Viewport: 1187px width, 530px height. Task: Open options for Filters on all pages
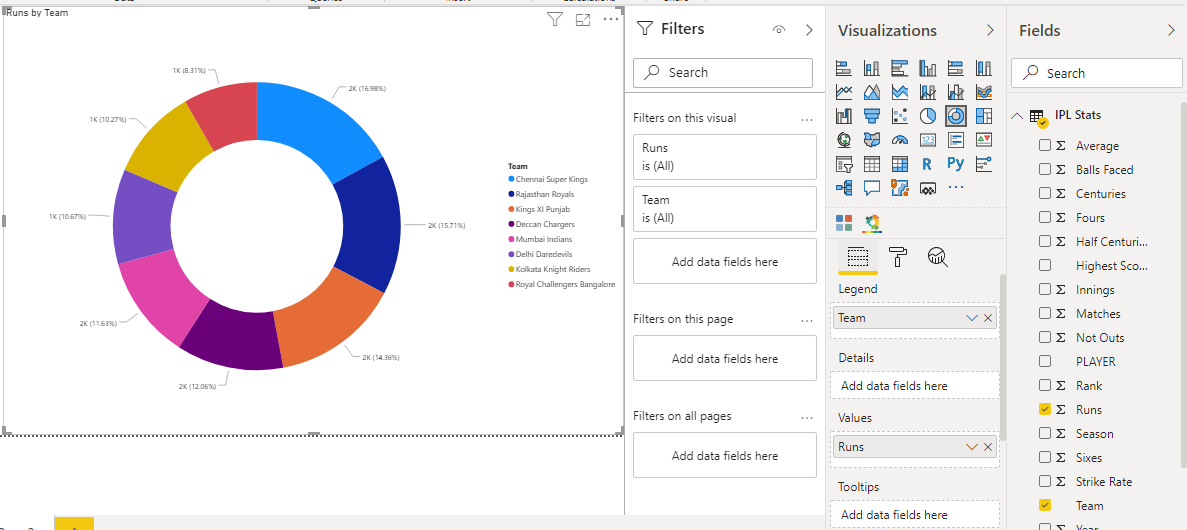click(806, 417)
